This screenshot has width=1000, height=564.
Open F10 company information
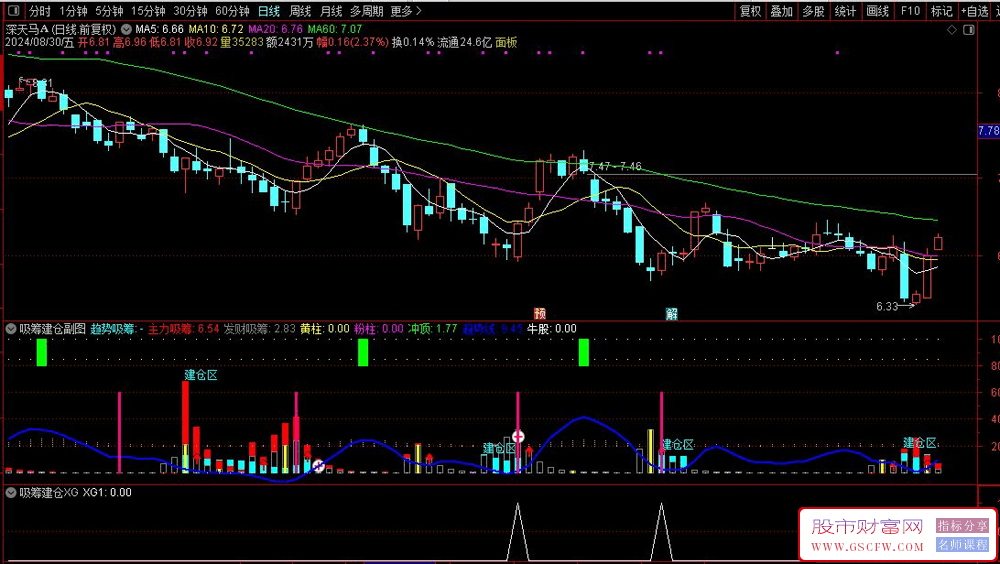click(x=910, y=11)
